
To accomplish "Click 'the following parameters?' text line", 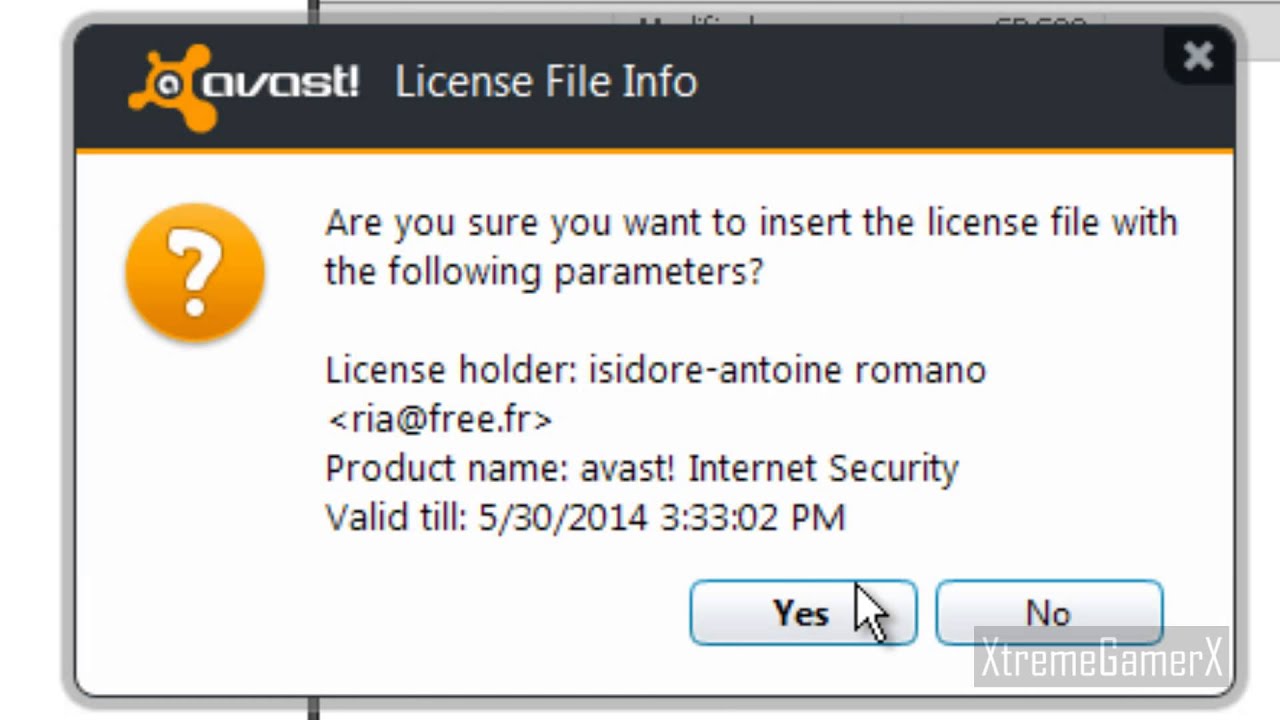I will click(544, 271).
